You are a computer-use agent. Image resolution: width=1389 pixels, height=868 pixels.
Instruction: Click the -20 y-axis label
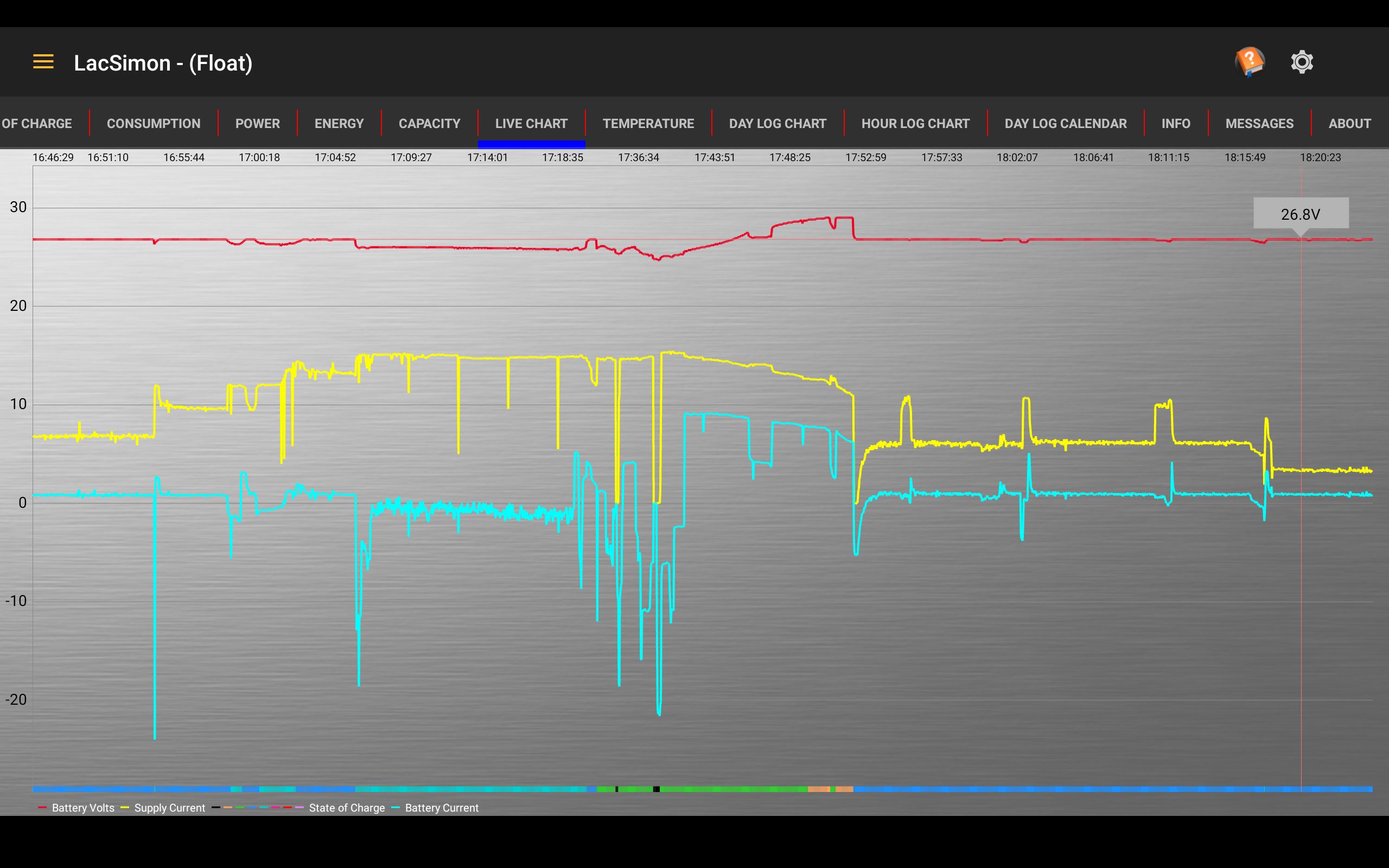[16, 699]
